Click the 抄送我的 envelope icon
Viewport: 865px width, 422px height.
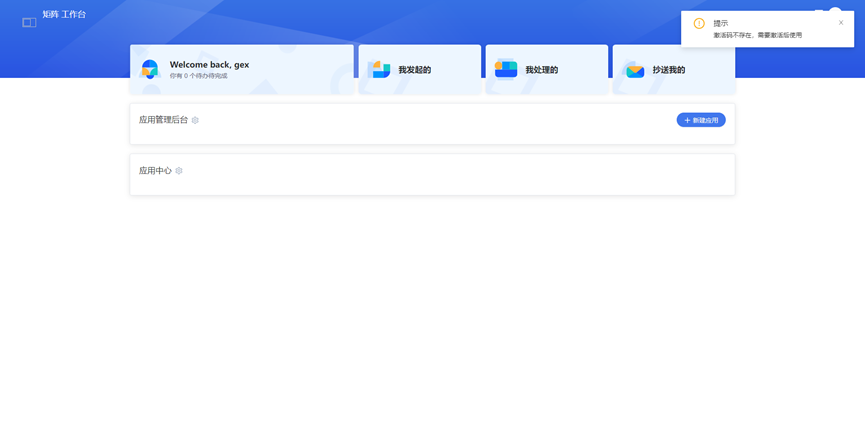[x=635, y=72]
